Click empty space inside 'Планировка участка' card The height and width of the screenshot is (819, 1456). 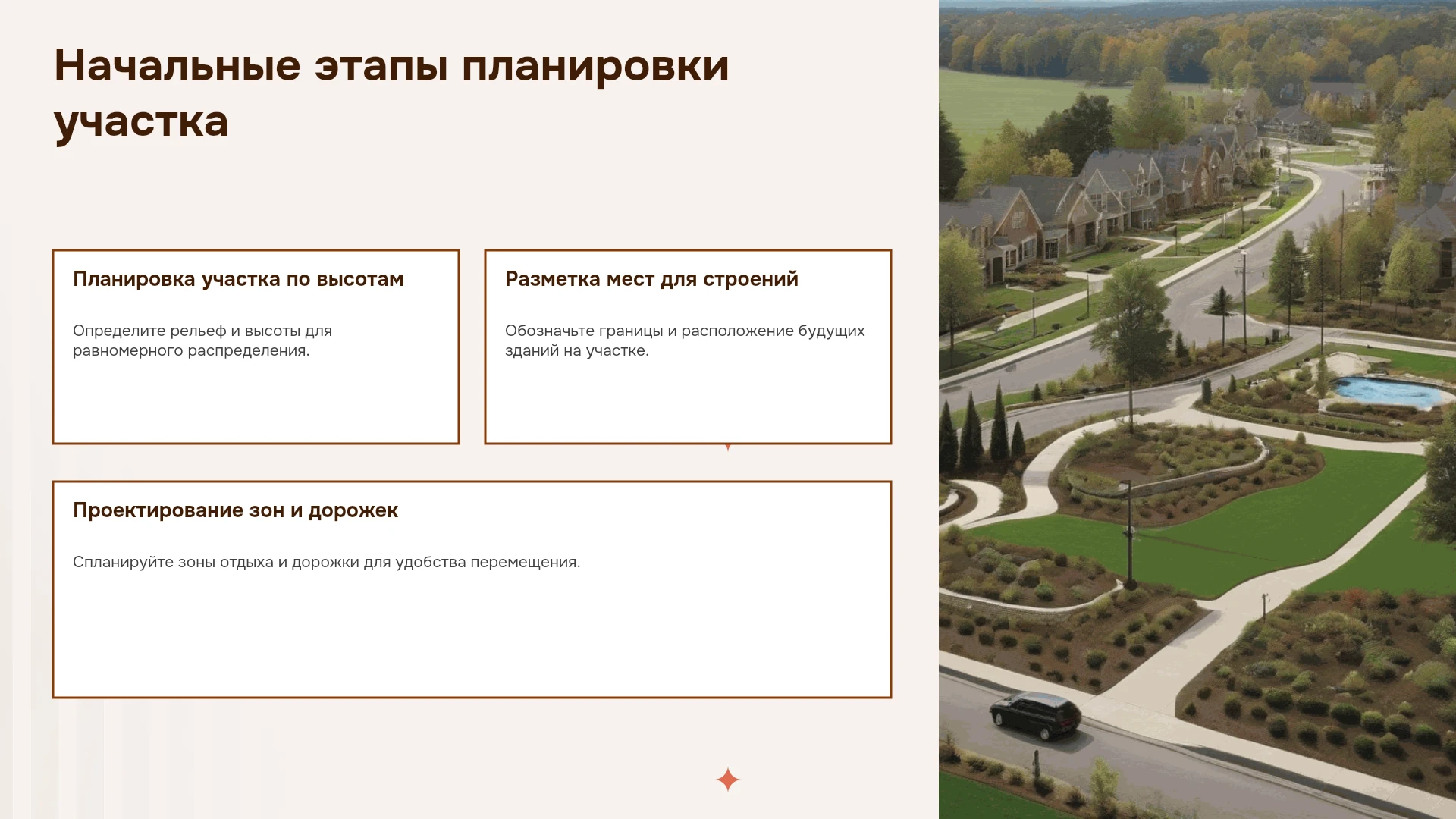click(x=256, y=402)
